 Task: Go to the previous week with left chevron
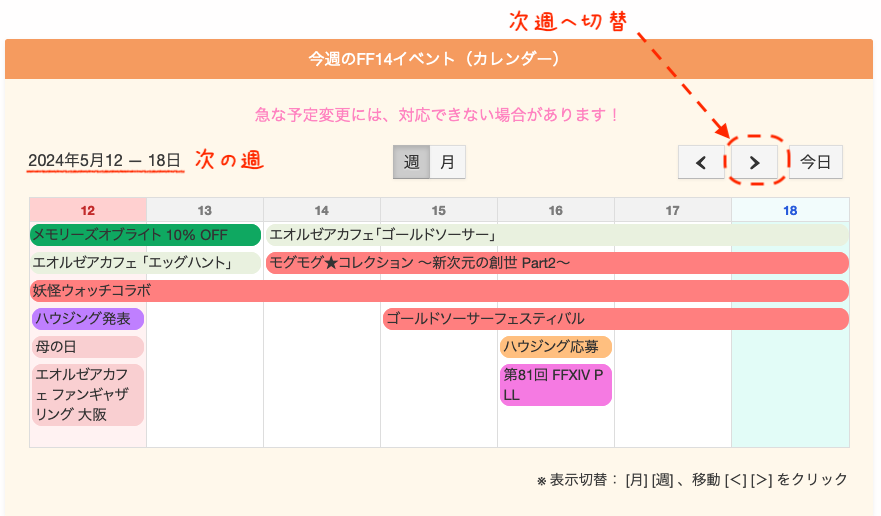(x=701, y=162)
